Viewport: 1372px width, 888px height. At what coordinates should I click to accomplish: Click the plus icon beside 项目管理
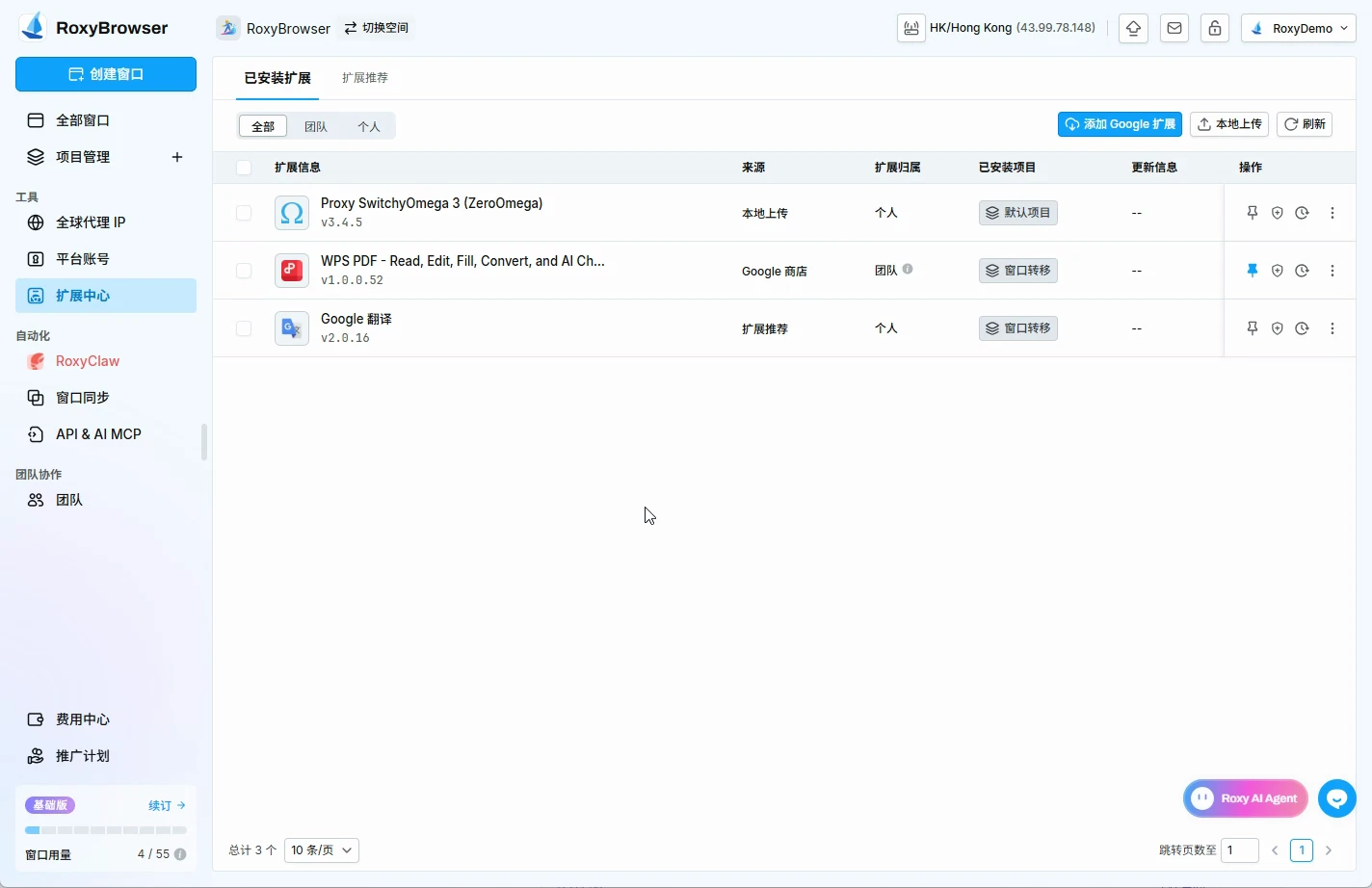click(177, 157)
